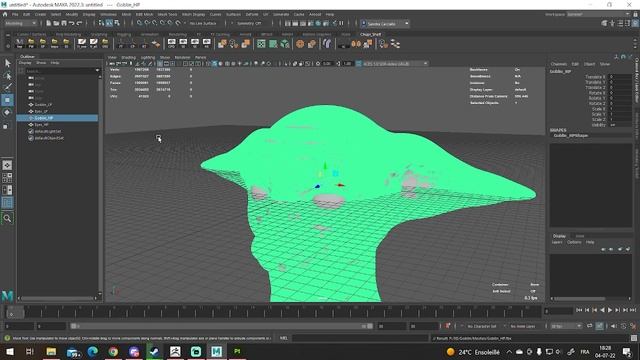Open the No Character Set dropdown
This screenshot has width=640, height=360.
pyautogui.click(x=481, y=326)
